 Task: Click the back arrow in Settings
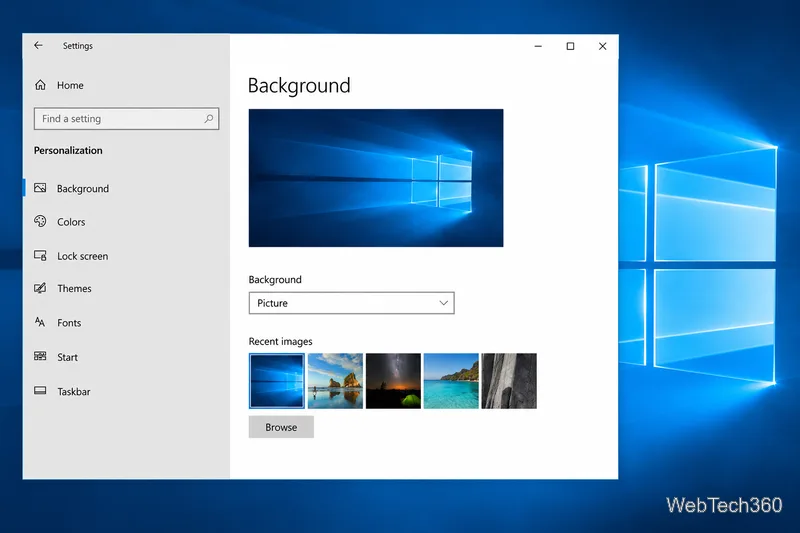[x=38, y=45]
